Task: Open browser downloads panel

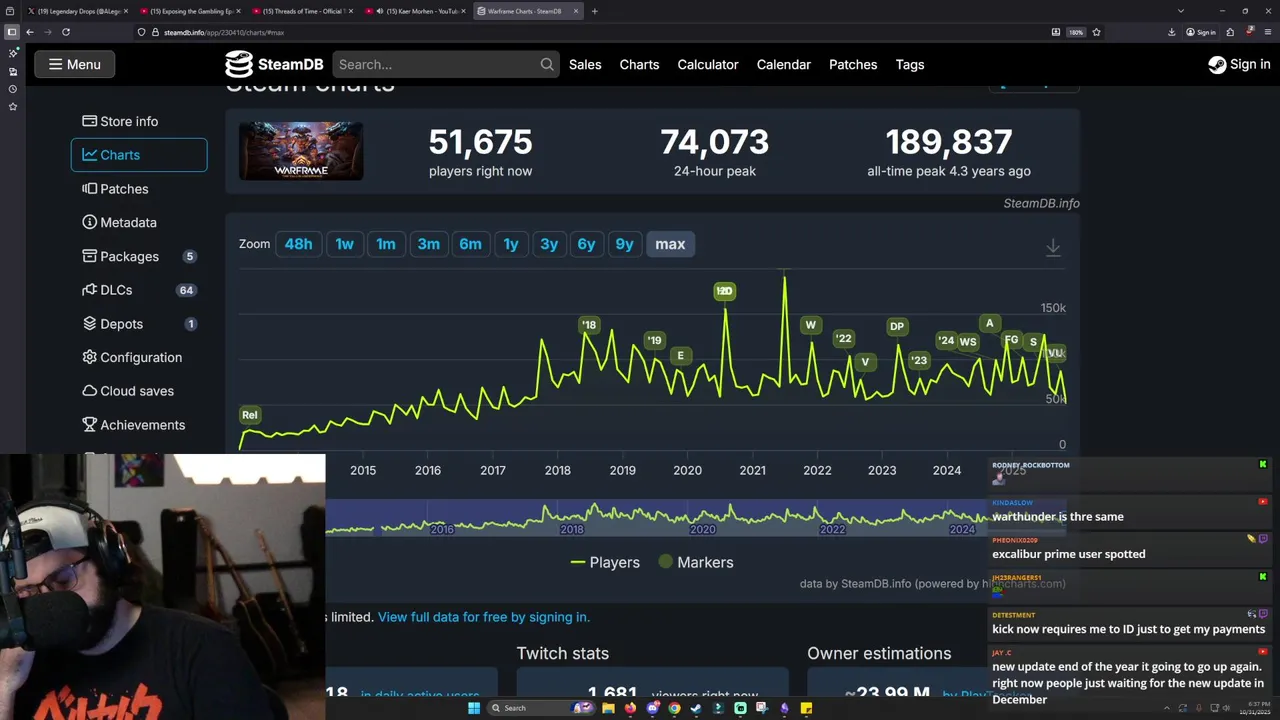Action: coord(1172,32)
